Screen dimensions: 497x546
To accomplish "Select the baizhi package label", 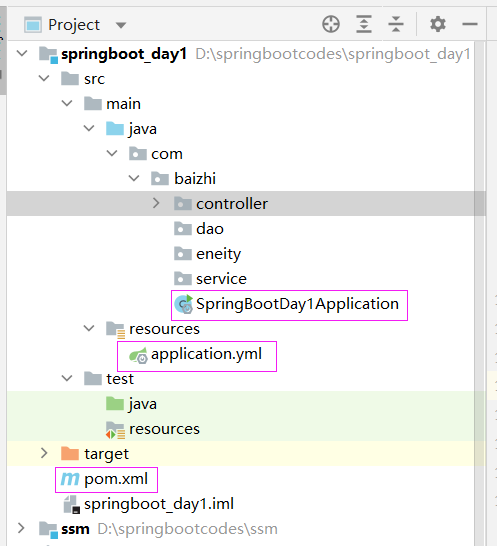I will pyautogui.click(x=195, y=179).
